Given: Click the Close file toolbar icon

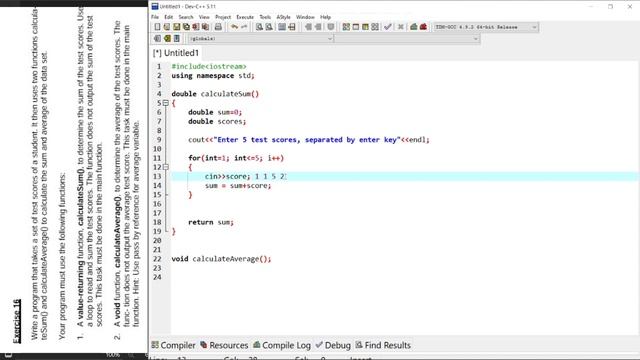Looking at the screenshot, I should click(196, 27).
